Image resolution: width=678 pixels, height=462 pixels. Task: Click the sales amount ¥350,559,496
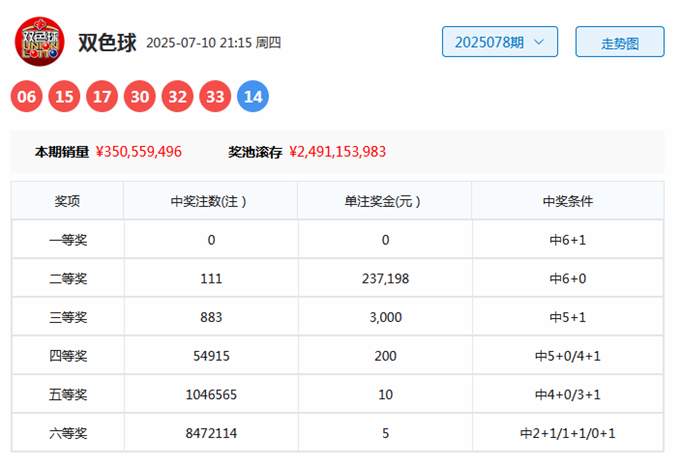tap(139, 152)
